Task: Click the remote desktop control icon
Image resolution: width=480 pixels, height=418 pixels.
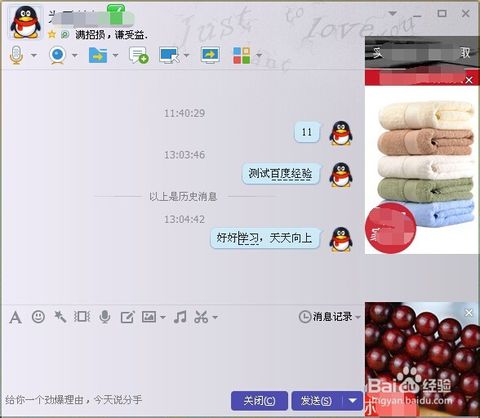Action: pos(170,55)
